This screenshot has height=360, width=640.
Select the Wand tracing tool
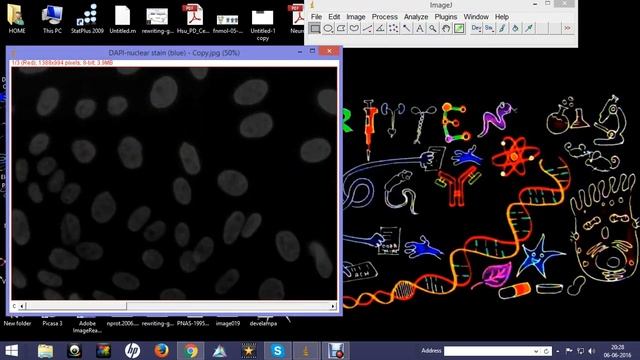click(x=406, y=28)
